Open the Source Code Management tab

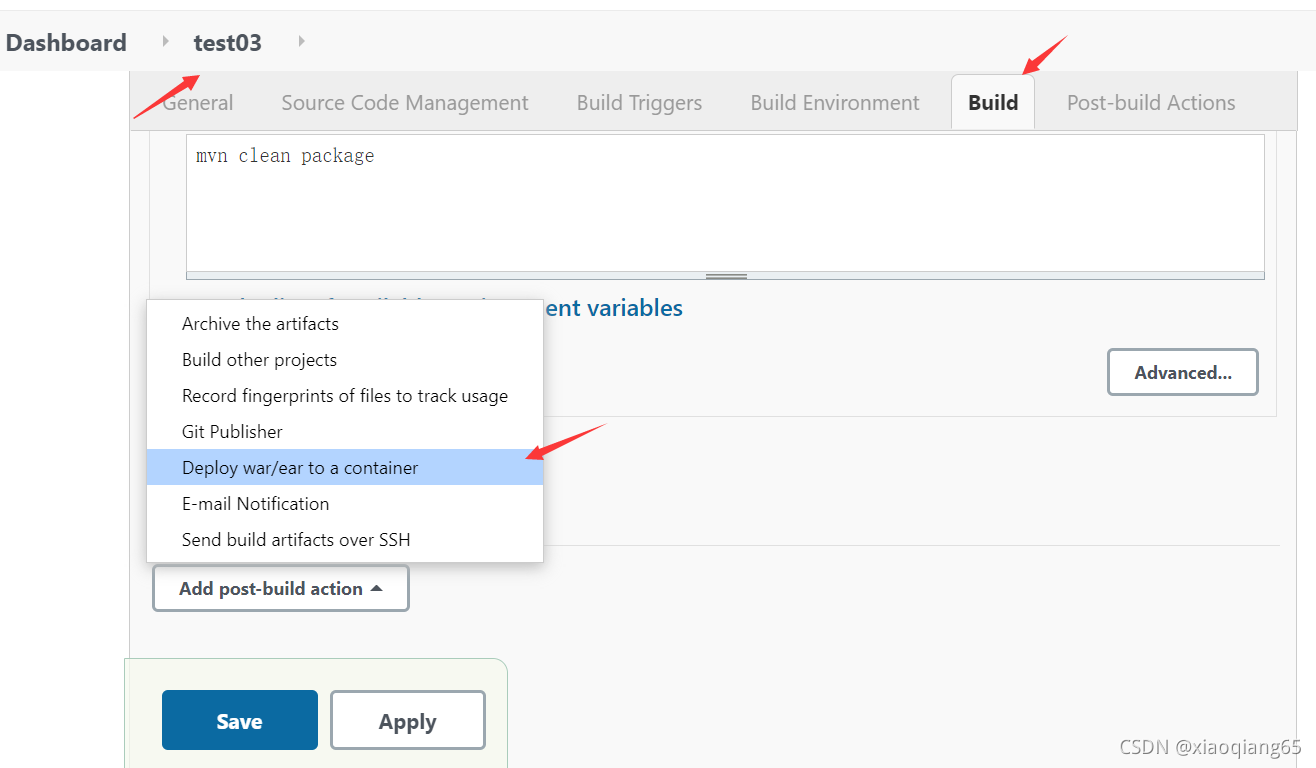[x=404, y=102]
